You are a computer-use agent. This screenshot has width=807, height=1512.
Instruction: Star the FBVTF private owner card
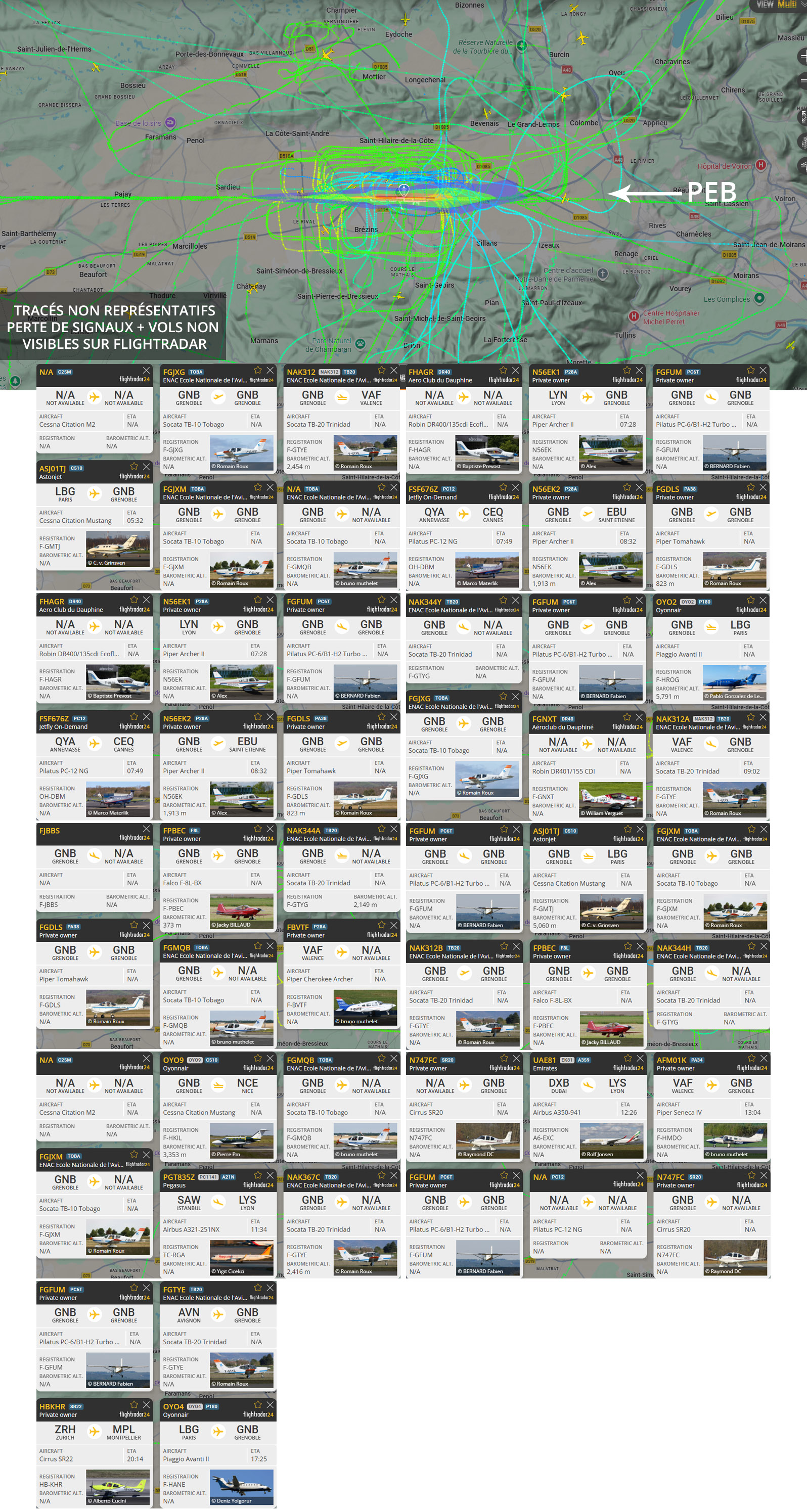click(381, 925)
